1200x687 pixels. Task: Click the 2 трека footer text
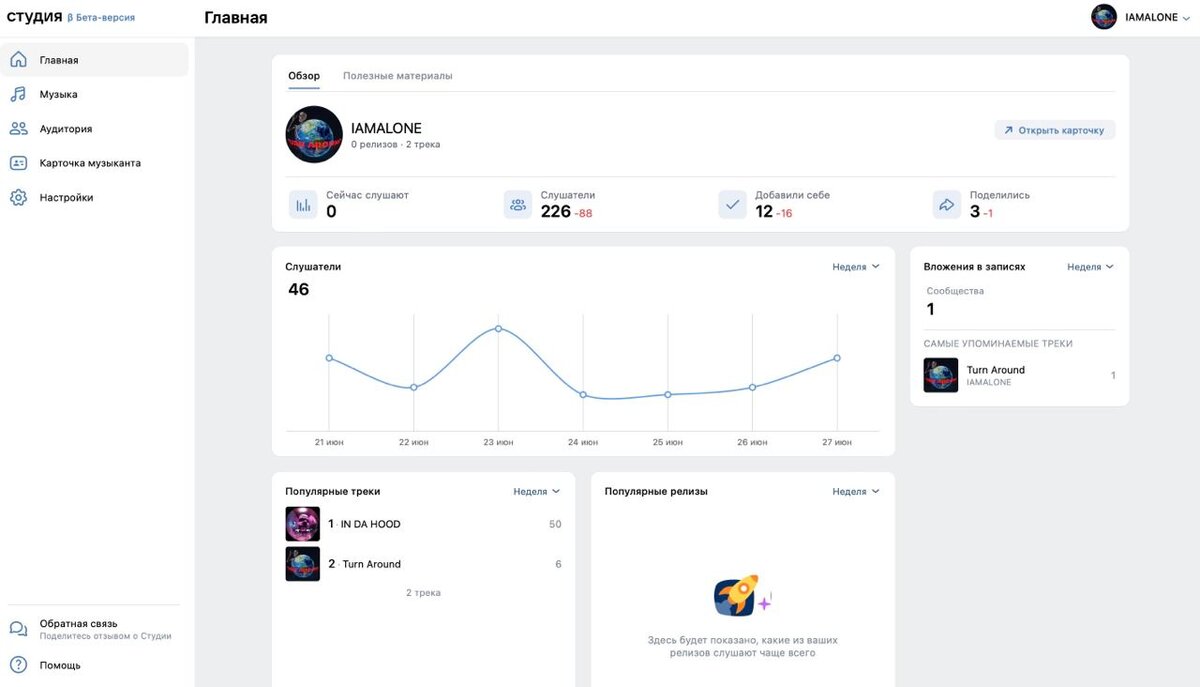[423, 593]
